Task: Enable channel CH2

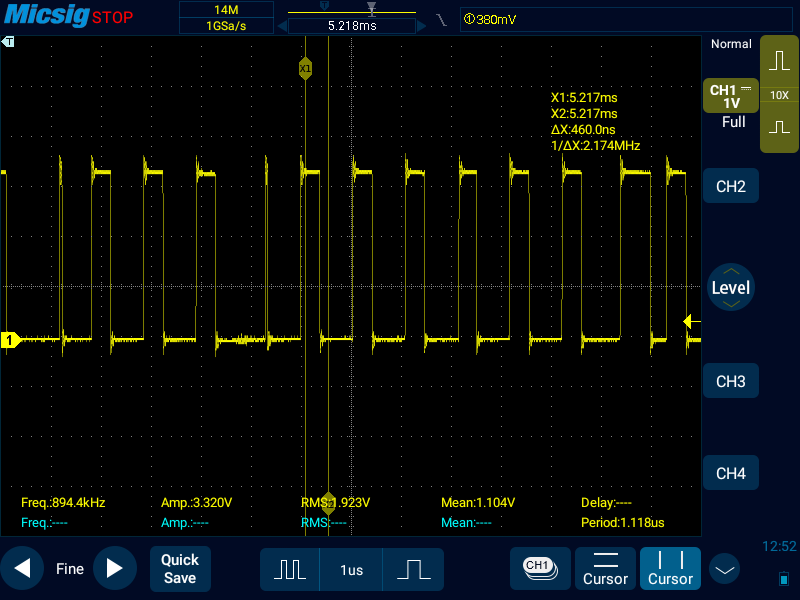Action: [731, 186]
